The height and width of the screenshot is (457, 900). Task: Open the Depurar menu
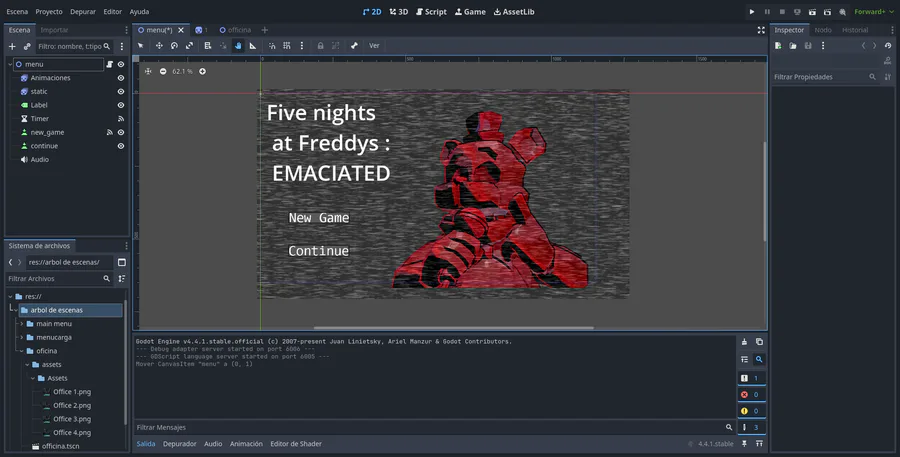(x=83, y=11)
